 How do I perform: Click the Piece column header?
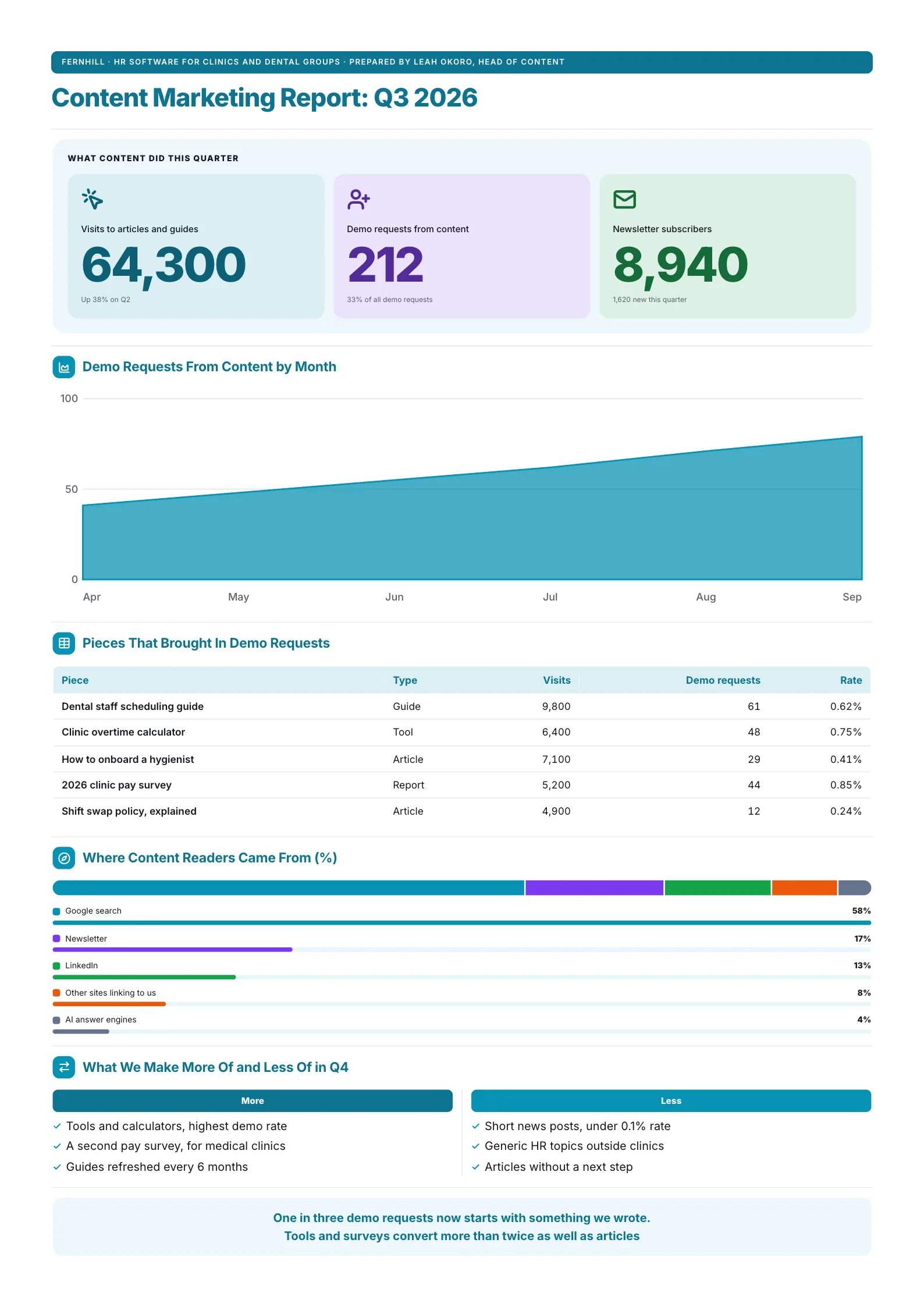(75, 680)
